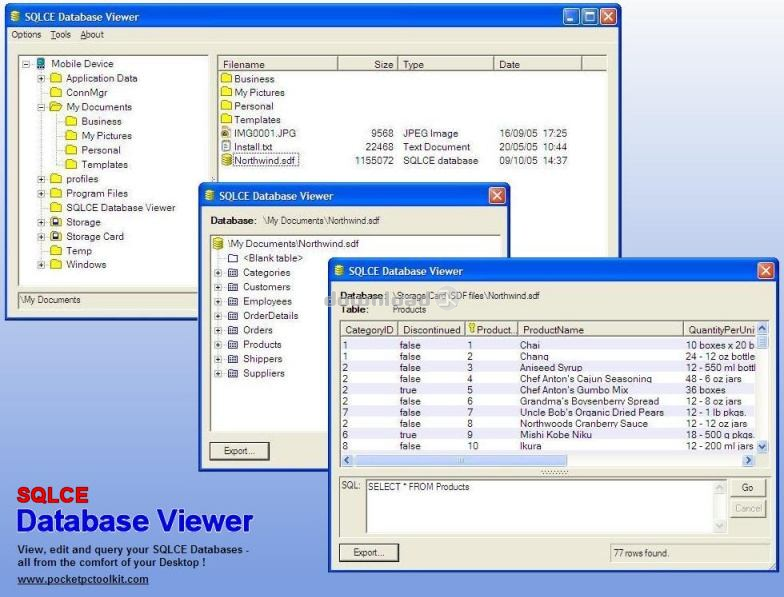Select the Mobile Device icon in tree
This screenshot has height=597, width=784.
coord(41,64)
